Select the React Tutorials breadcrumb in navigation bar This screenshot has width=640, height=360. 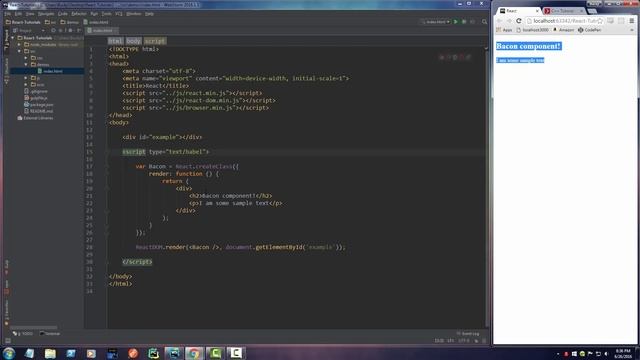click(x=23, y=22)
